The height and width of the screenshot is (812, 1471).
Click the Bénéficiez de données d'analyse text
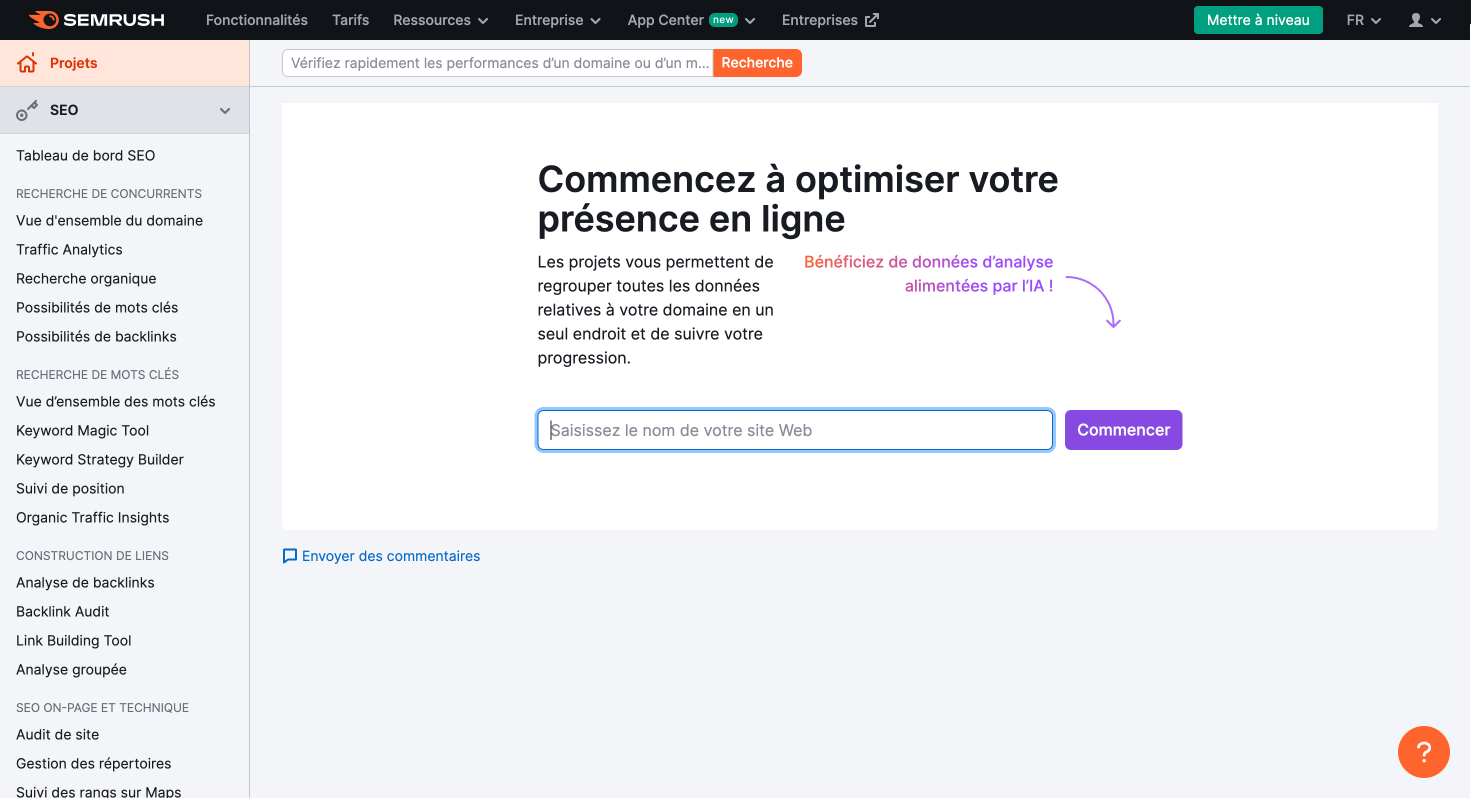pyautogui.click(x=929, y=274)
